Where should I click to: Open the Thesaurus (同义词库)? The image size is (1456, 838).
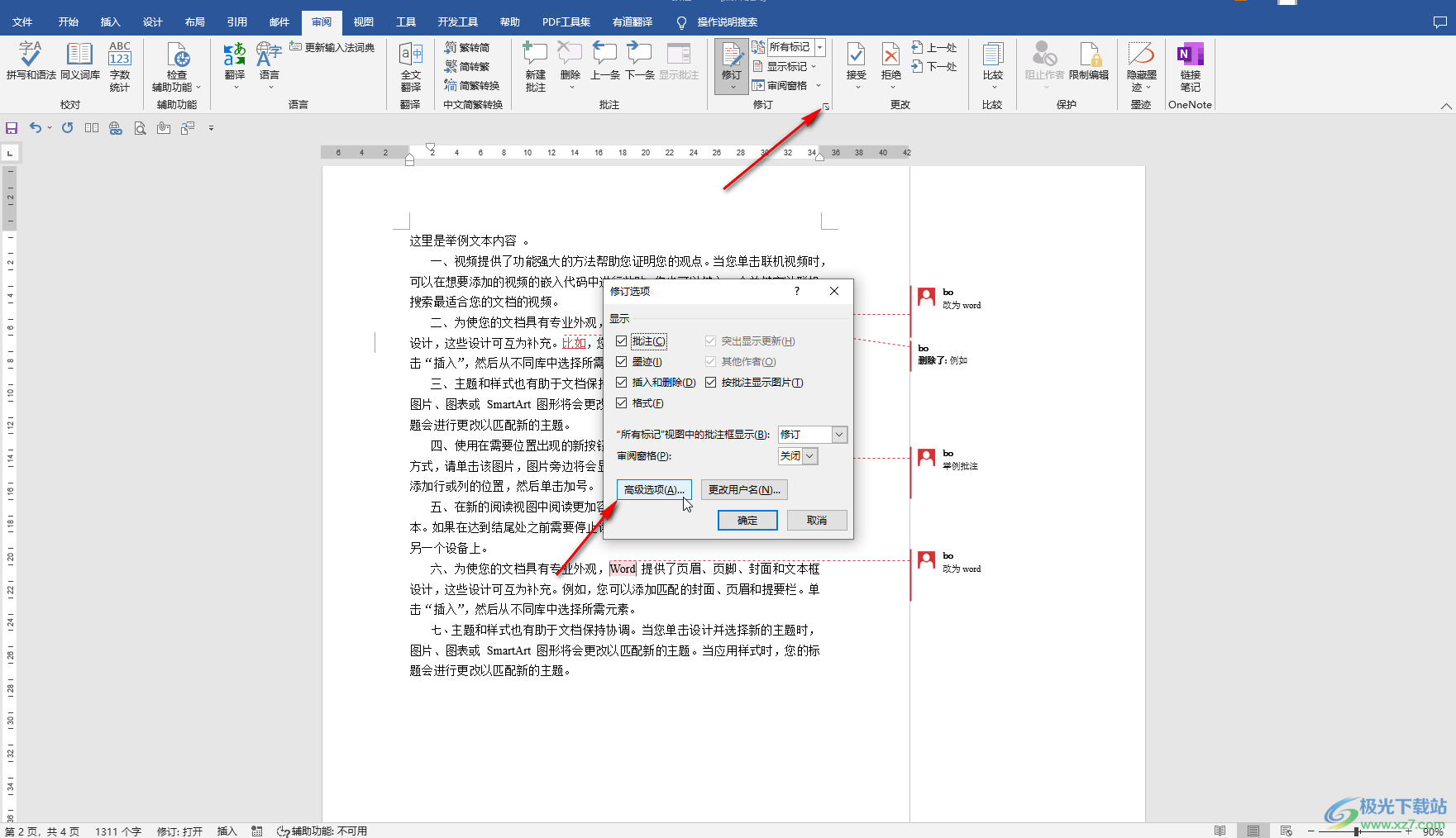(x=80, y=62)
